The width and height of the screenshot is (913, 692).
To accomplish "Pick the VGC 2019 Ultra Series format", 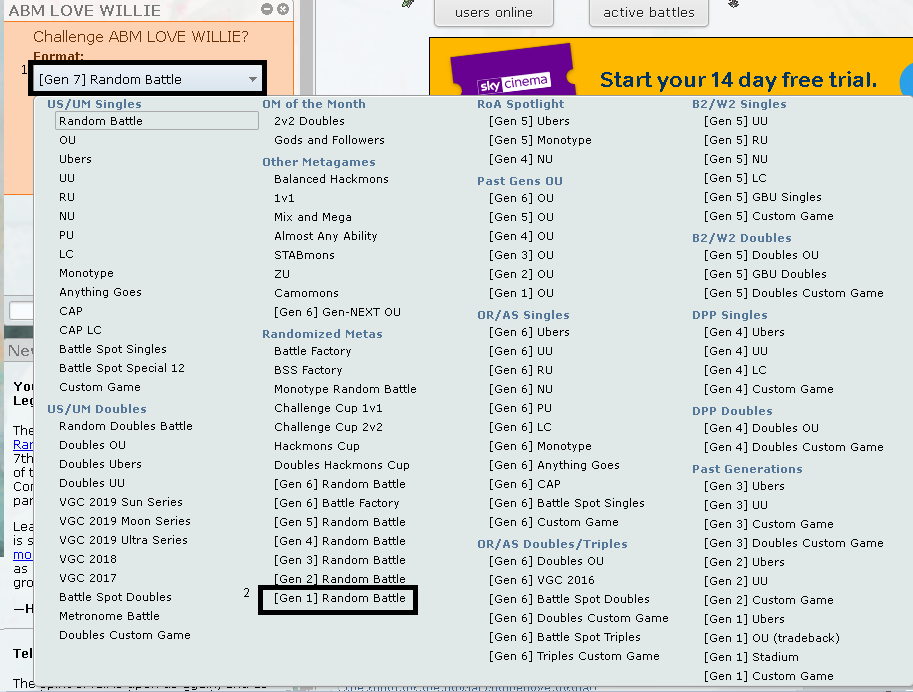I will click(x=123, y=540).
